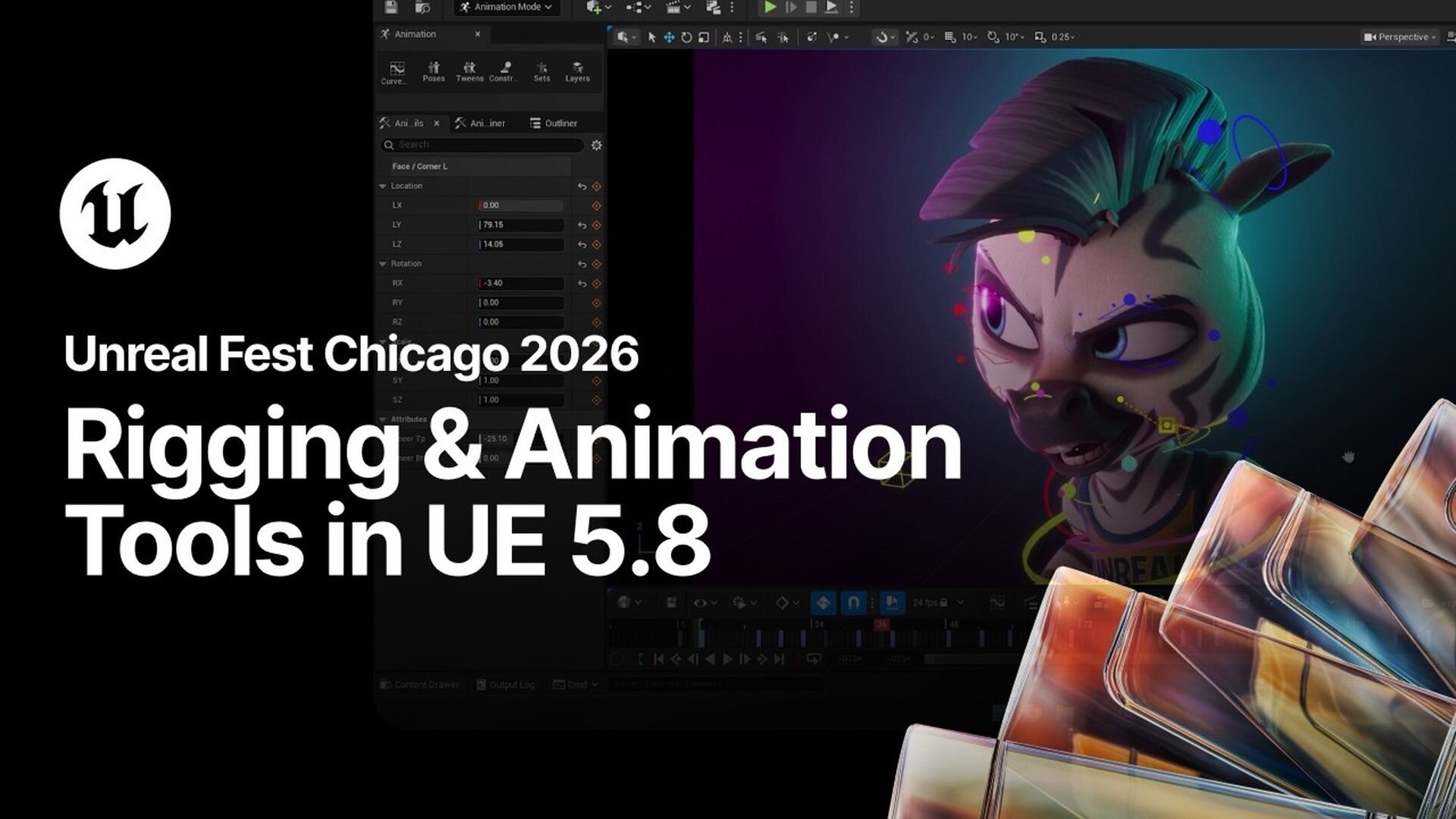Reset LZ to default with arrow icon
Image resolution: width=1456 pixels, height=819 pixels.
click(582, 244)
